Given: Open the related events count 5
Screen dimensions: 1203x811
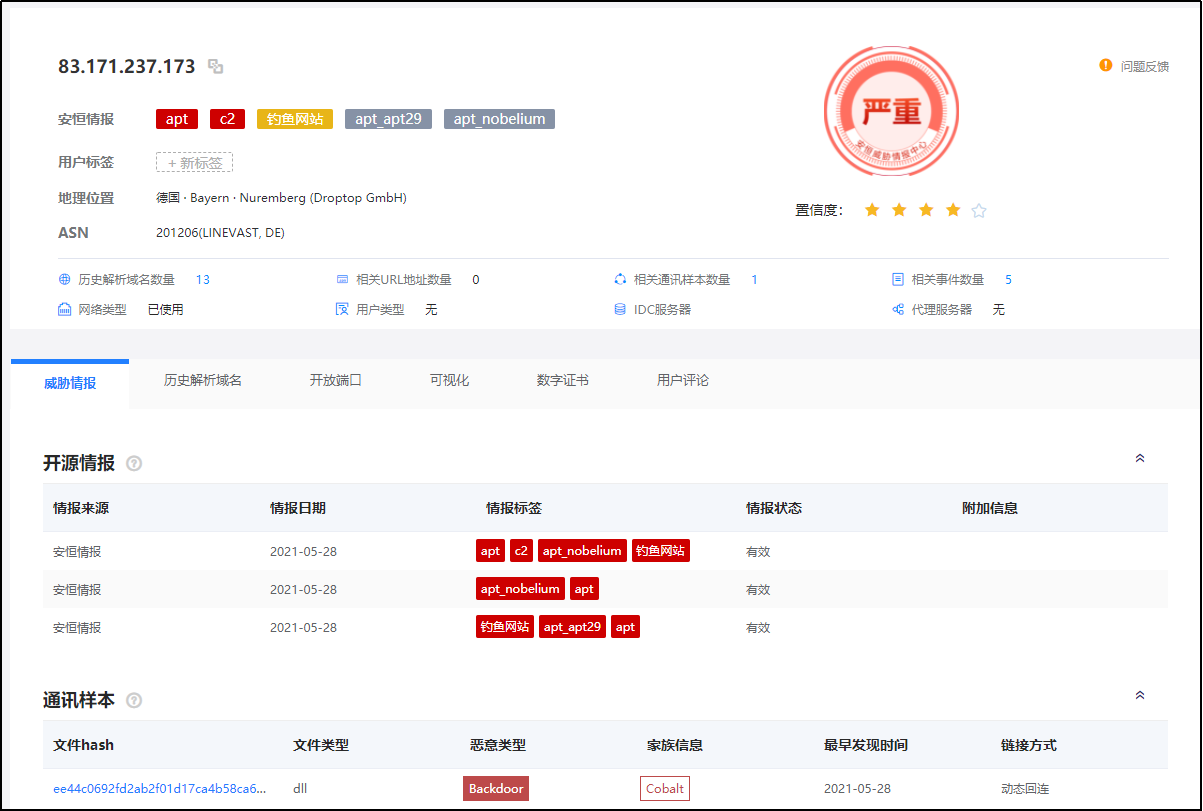Looking at the screenshot, I should (1009, 280).
